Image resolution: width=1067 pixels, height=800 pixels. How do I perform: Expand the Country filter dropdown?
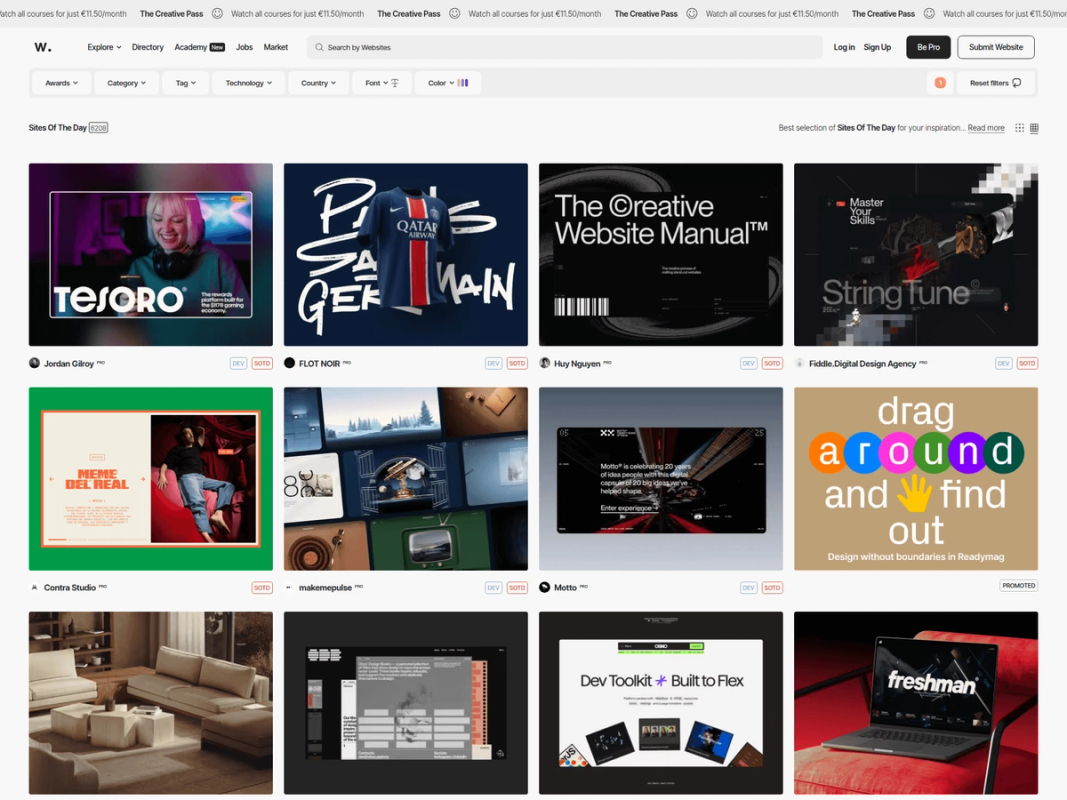318,83
